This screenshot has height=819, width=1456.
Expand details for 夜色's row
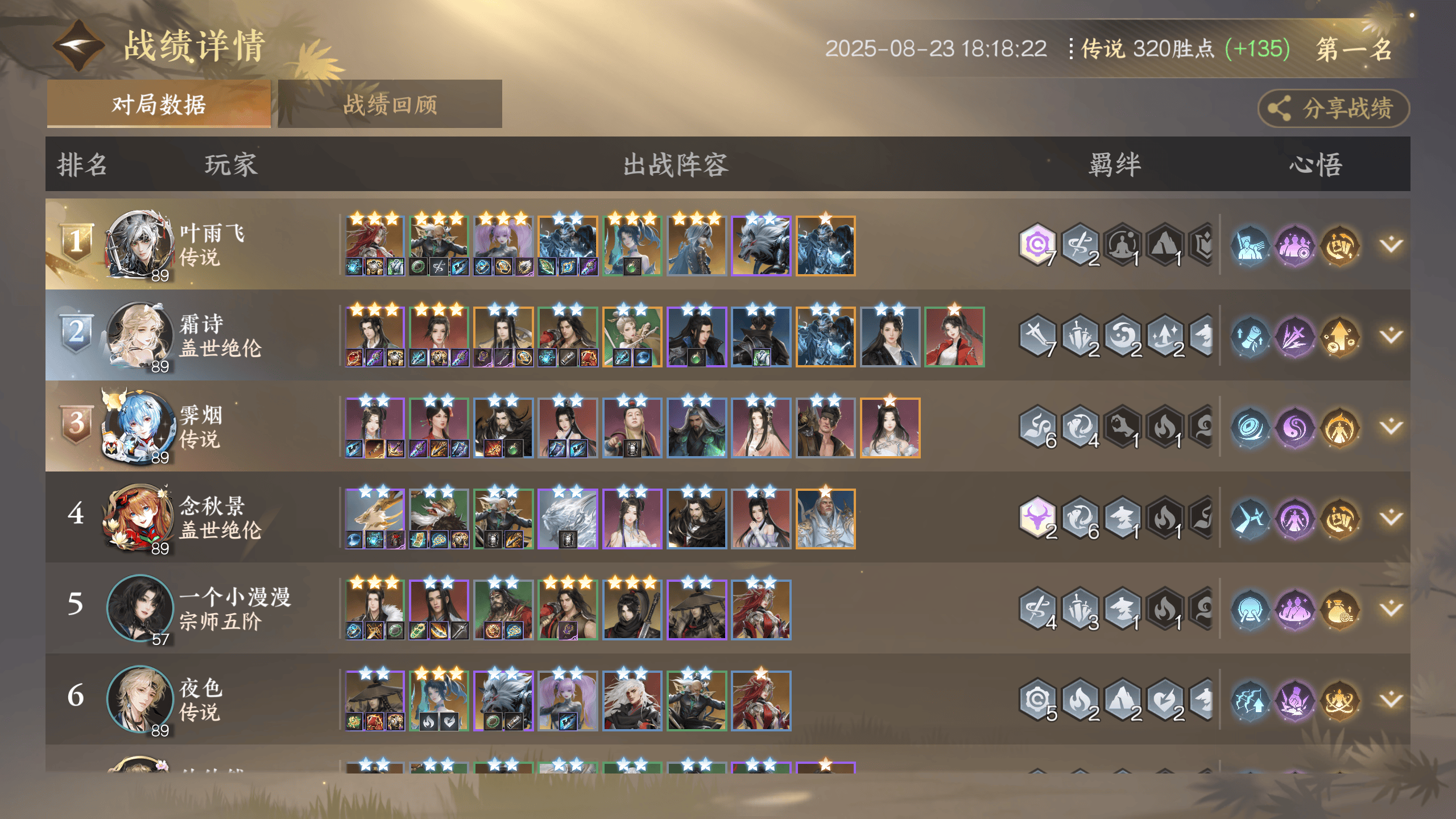pos(1391,700)
